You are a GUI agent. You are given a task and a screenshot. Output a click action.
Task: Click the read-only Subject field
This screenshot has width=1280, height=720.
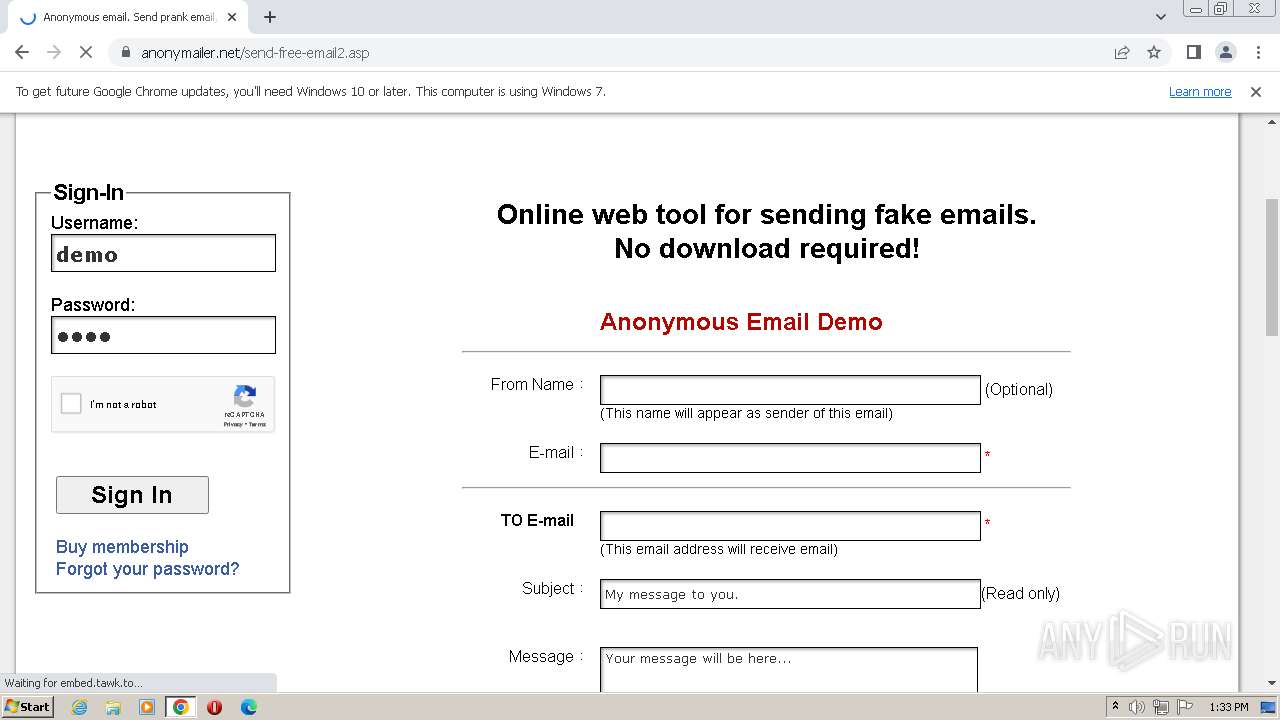tap(790, 594)
